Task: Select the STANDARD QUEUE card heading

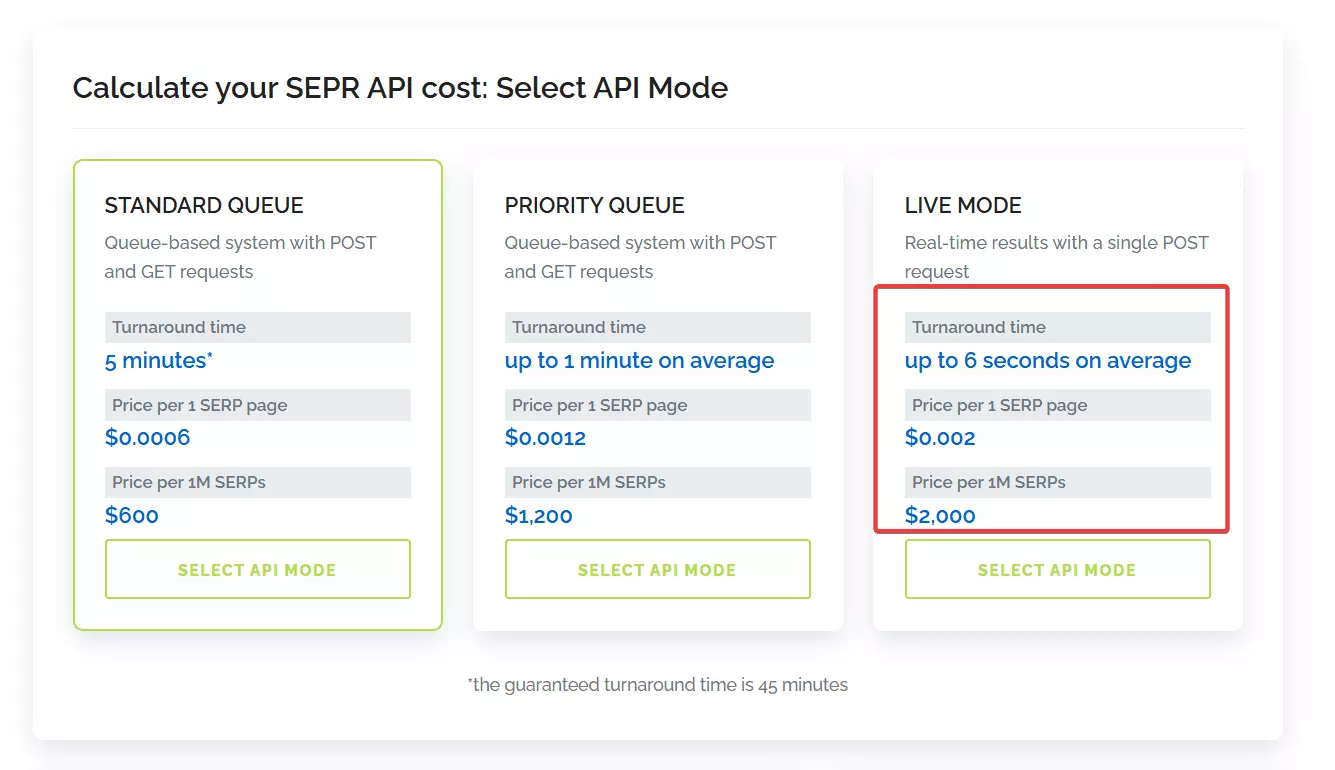Action: (204, 205)
